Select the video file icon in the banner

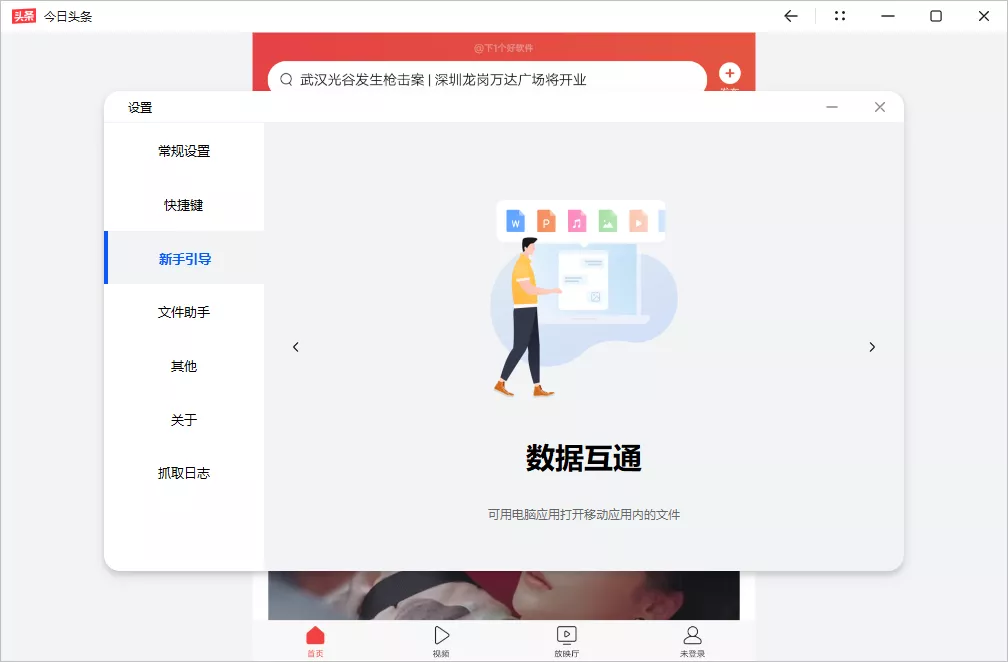pos(638,221)
